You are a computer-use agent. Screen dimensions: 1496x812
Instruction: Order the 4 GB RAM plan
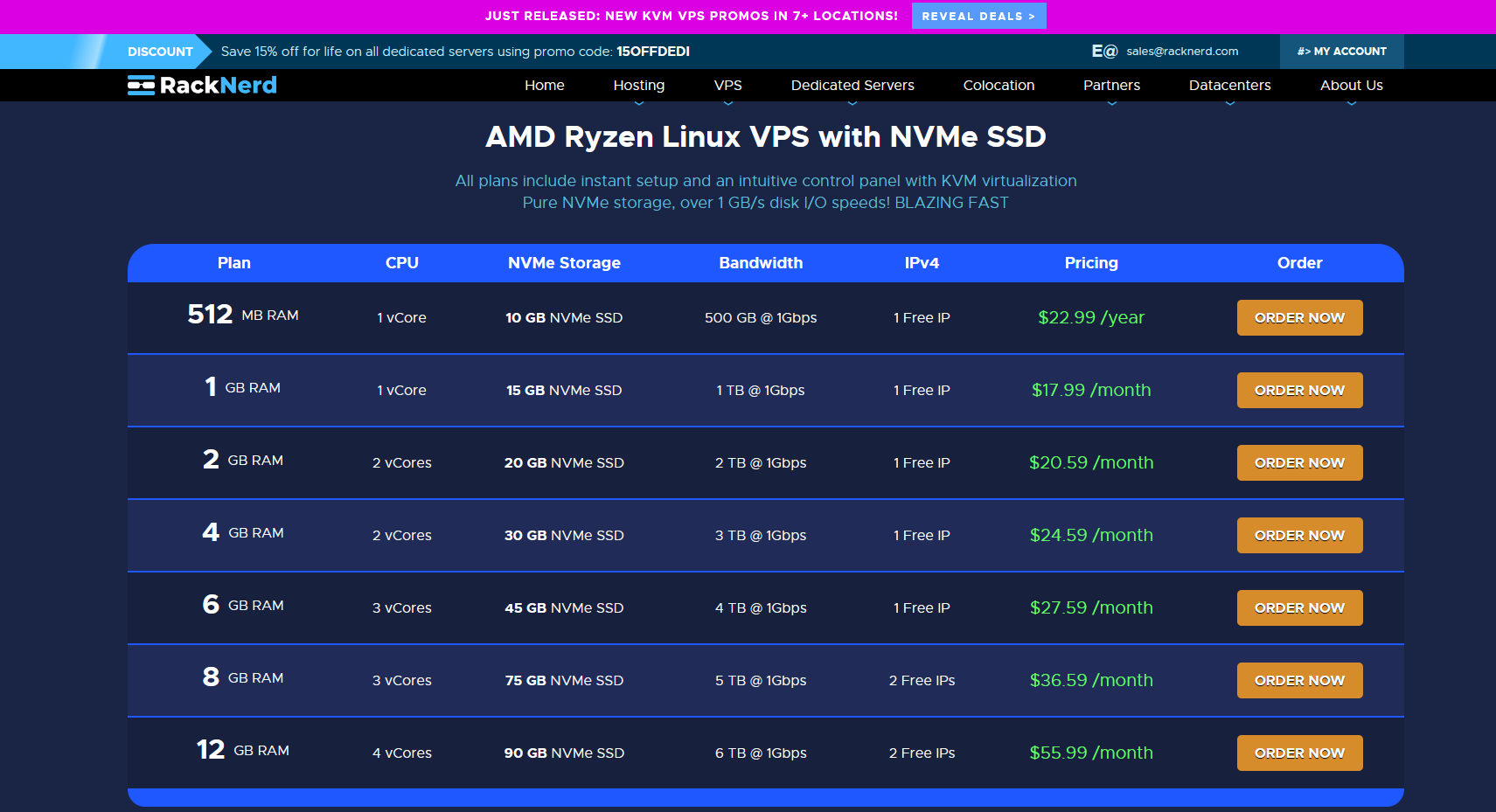point(1300,536)
